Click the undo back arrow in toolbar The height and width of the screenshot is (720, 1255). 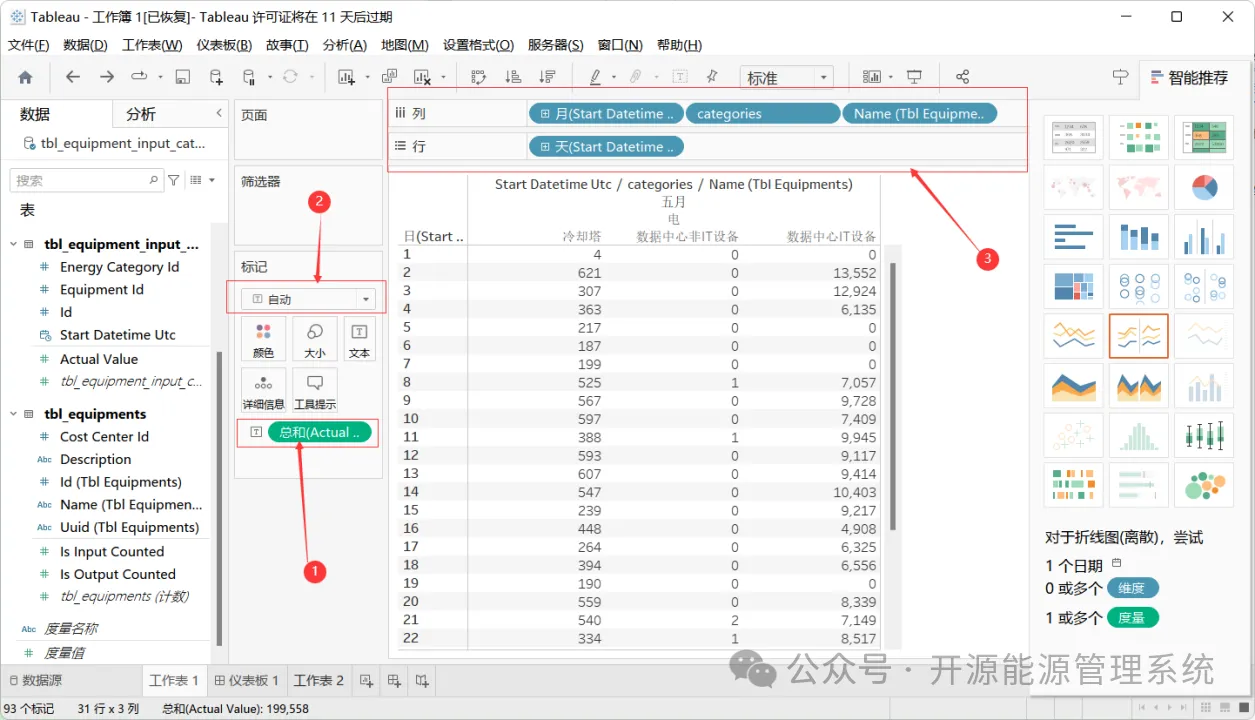[73, 77]
